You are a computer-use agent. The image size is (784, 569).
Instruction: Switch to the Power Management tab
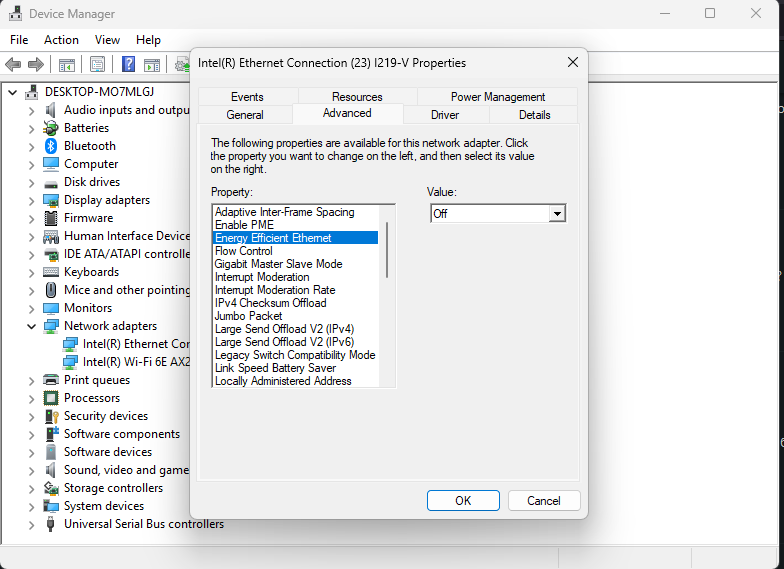498,96
